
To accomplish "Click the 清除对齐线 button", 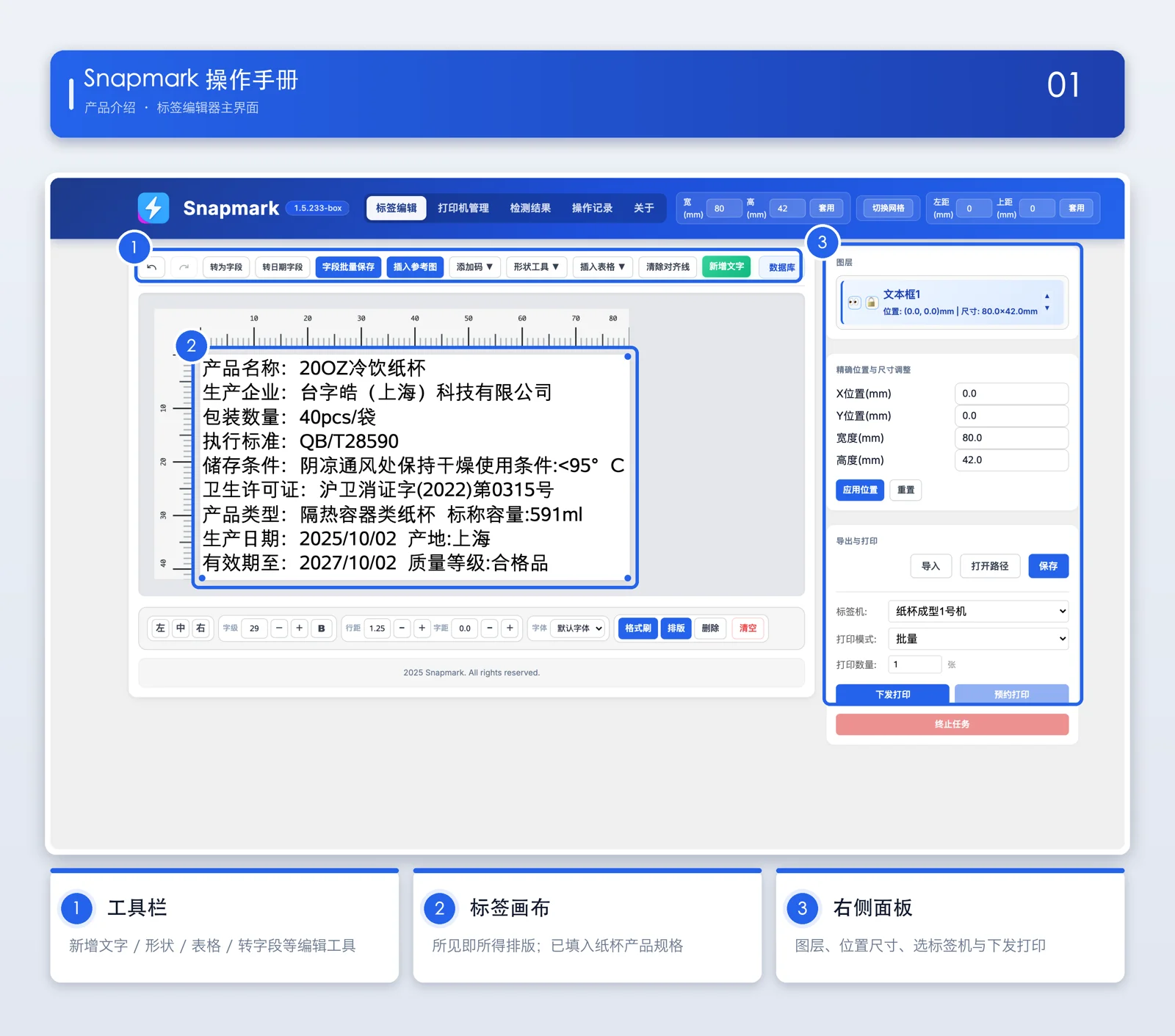I will (x=668, y=267).
